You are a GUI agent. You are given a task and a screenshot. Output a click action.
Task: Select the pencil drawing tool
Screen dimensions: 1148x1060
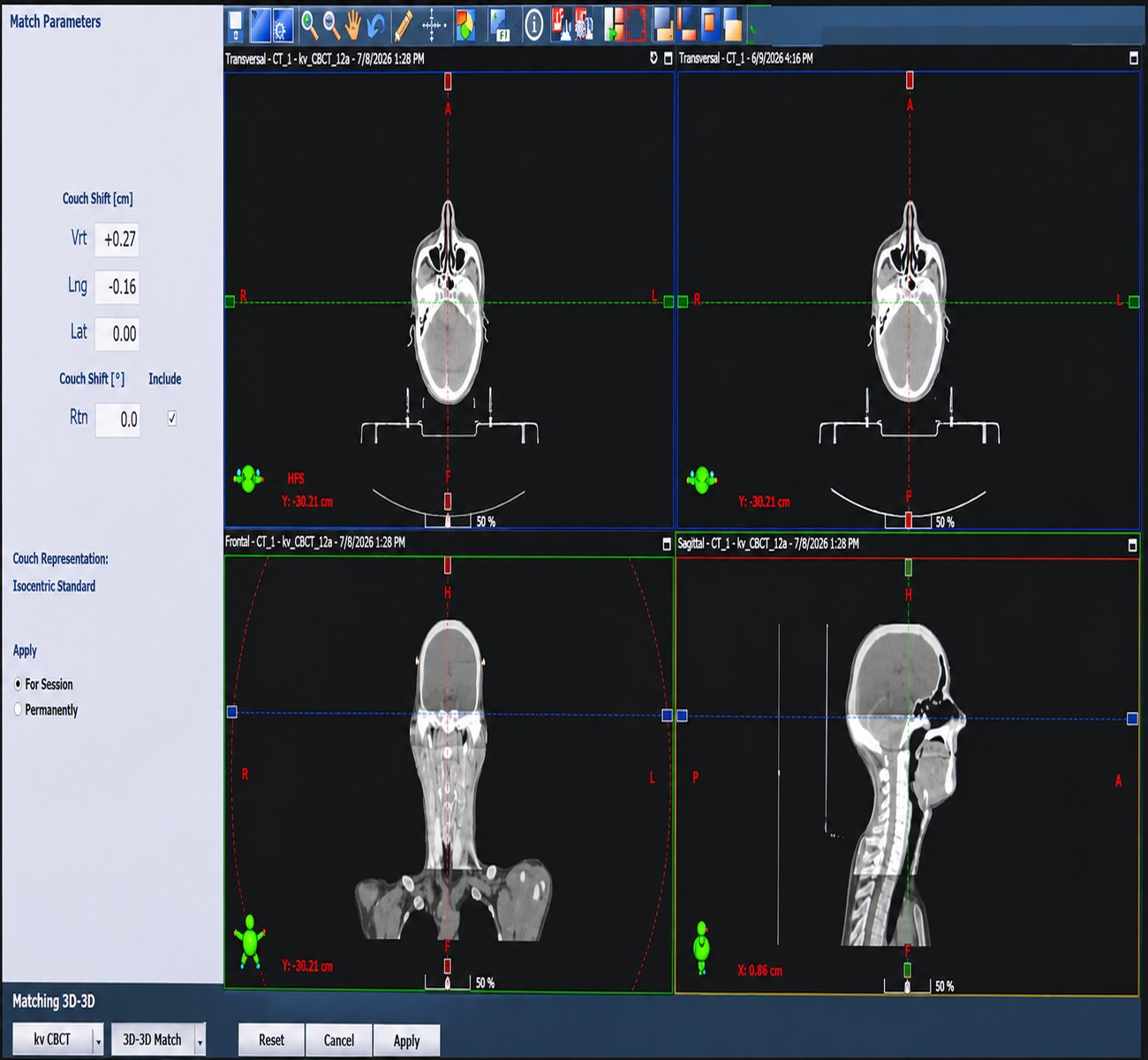click(x=403, y=26)
